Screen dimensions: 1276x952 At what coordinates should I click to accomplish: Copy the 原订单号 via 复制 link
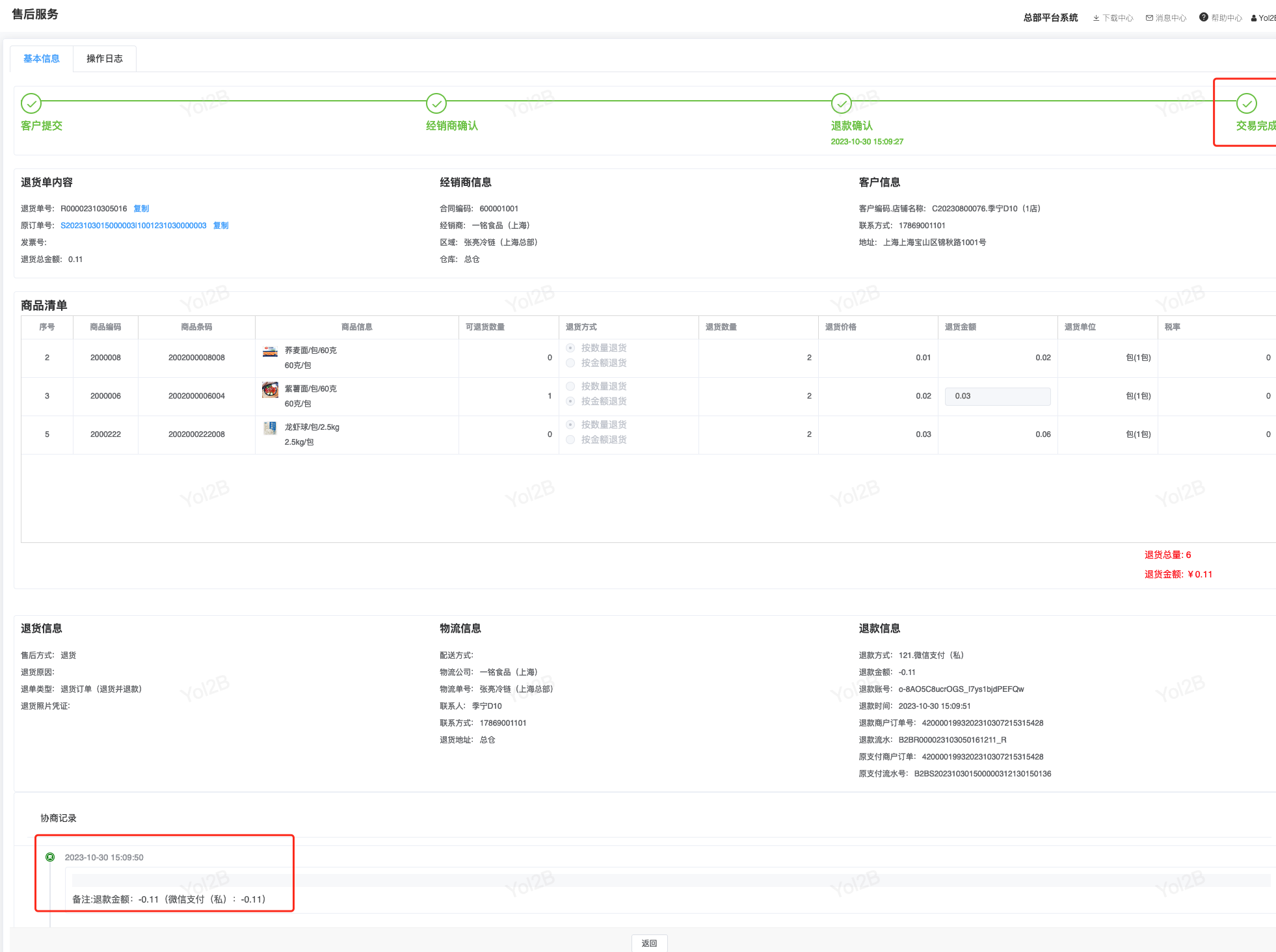[221, 226]
